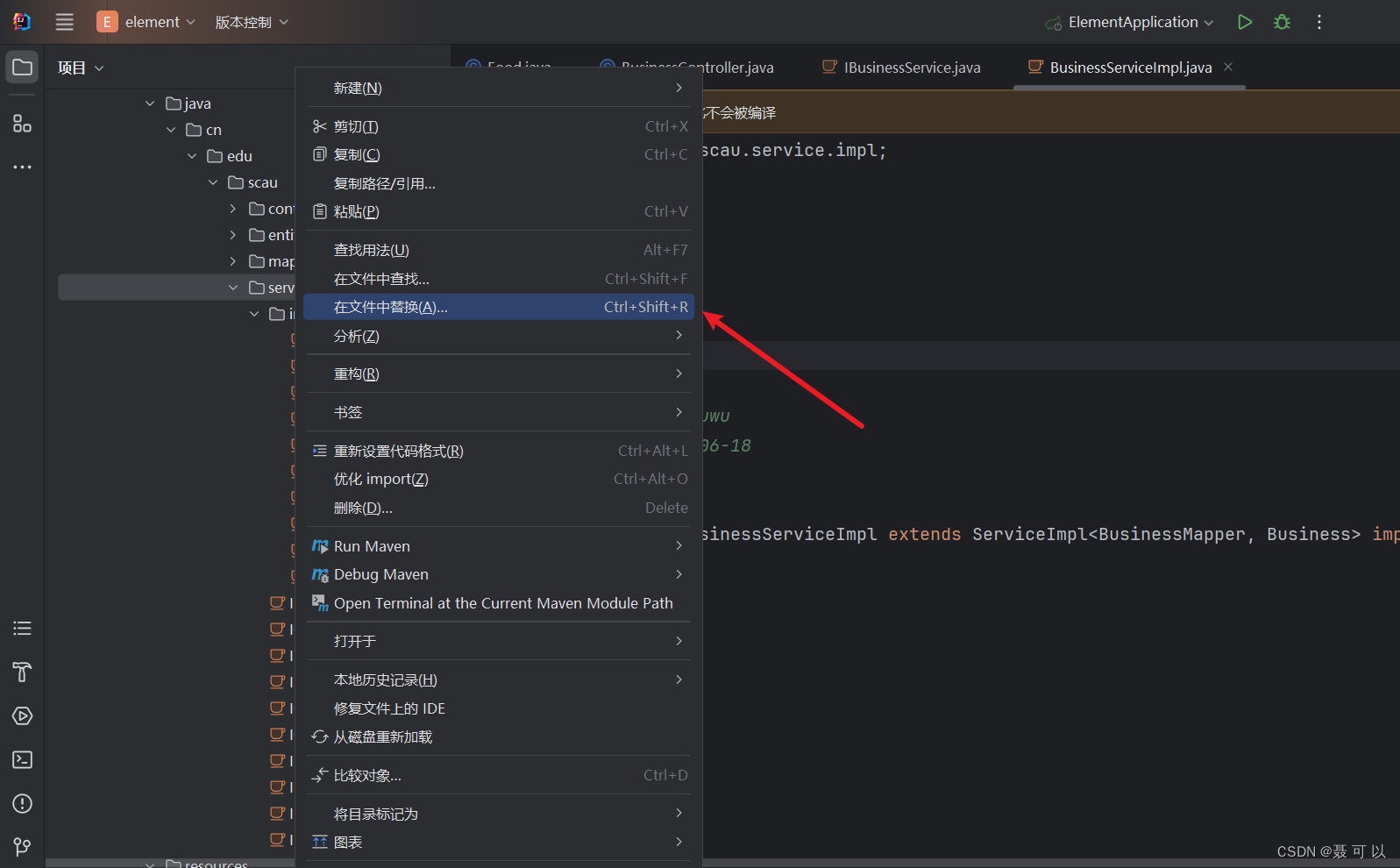Open the TODO list tool window icon
This screenshot has width=1400, height=868.
point(23,628)
